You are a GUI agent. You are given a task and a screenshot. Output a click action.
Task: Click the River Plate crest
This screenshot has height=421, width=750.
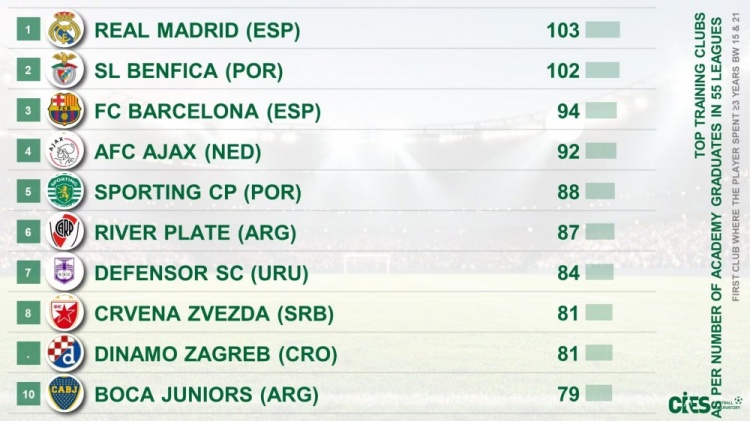65,232
